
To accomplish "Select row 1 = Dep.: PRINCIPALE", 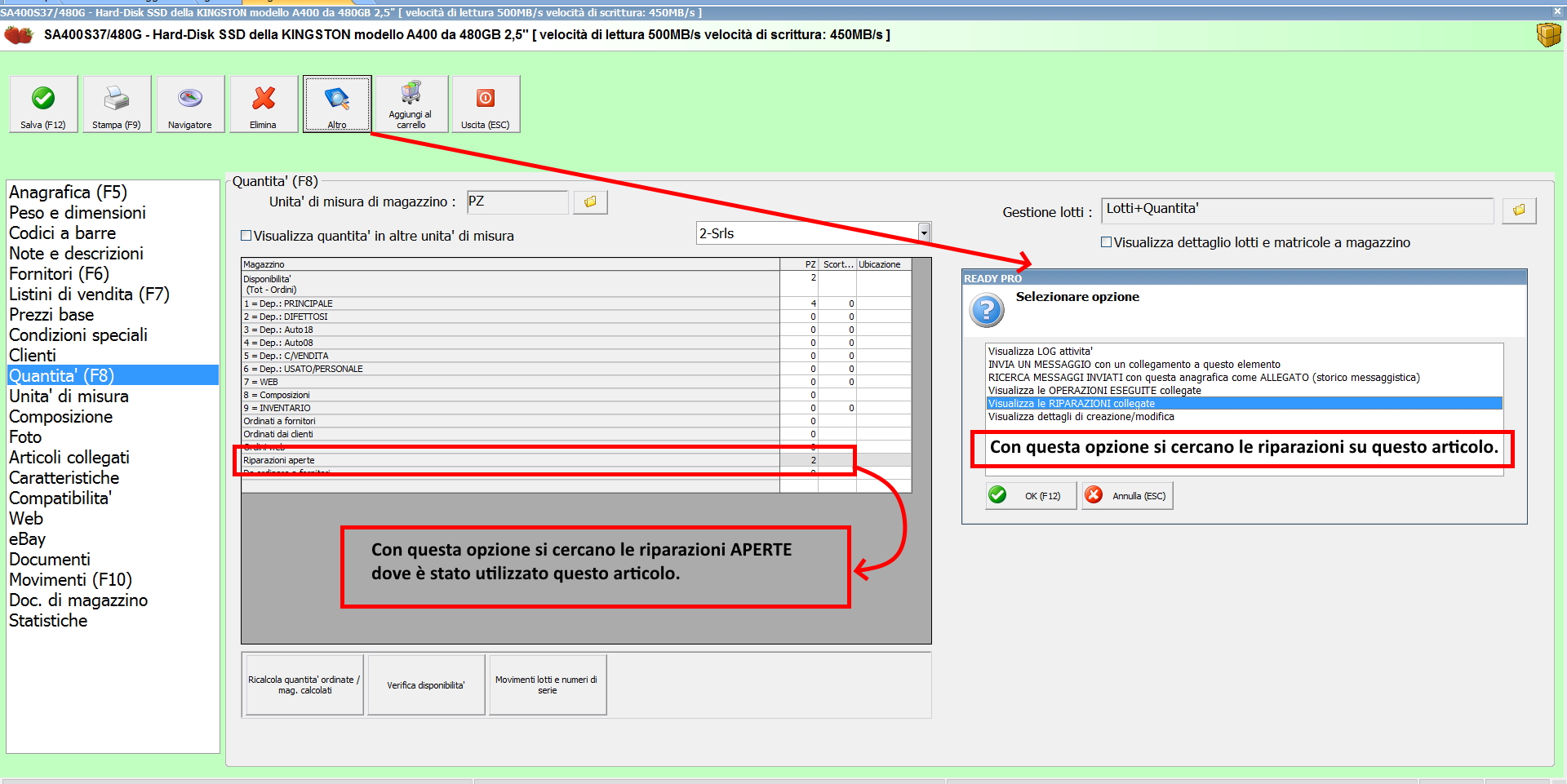I will (x=576, y=303).
